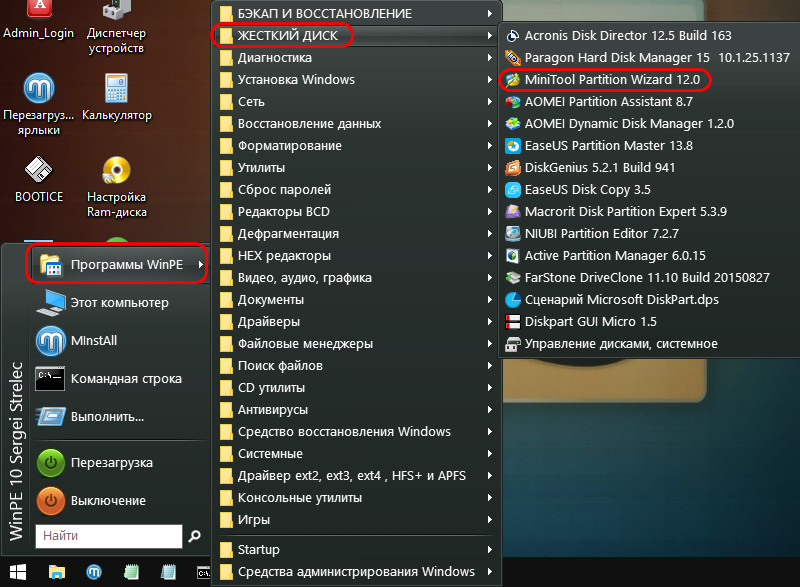
Task: Click AOMEI Partition Assistant 8.7 icon
Action: pyautogui.click(x=512, y=101)
